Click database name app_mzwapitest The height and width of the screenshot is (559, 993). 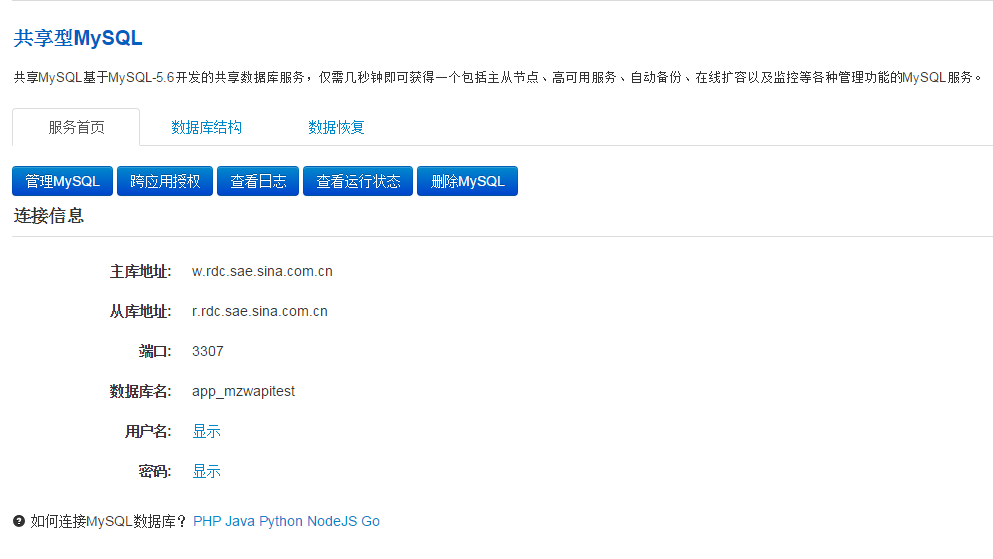[243, 392]
